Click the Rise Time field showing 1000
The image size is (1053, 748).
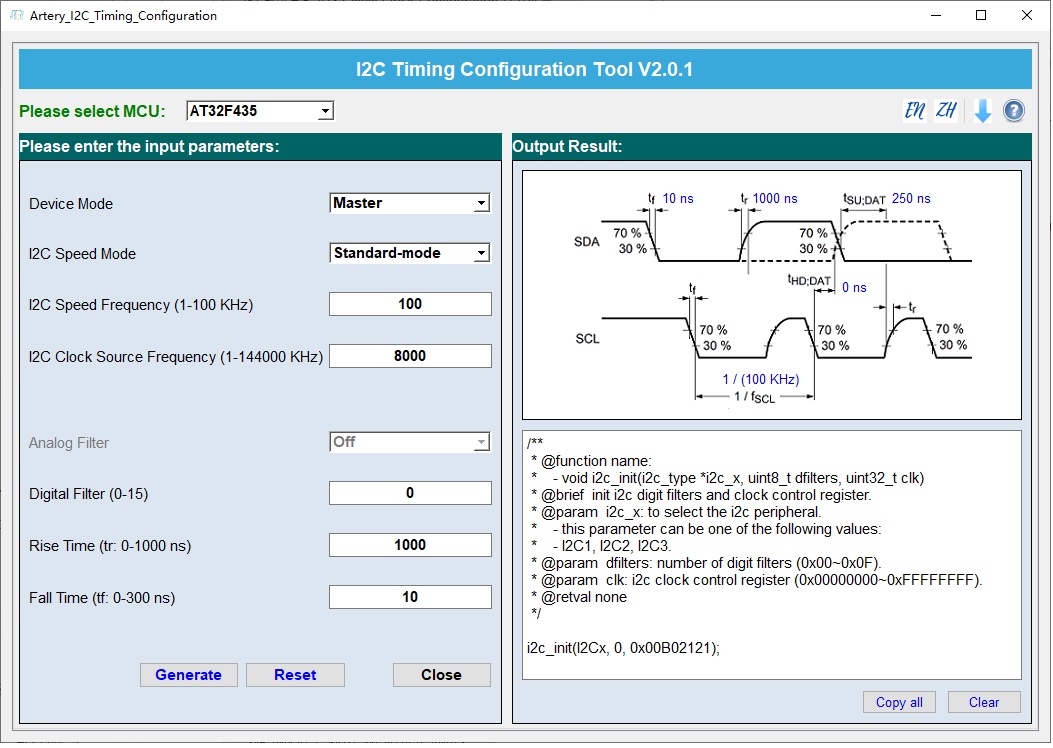point(410,545)
